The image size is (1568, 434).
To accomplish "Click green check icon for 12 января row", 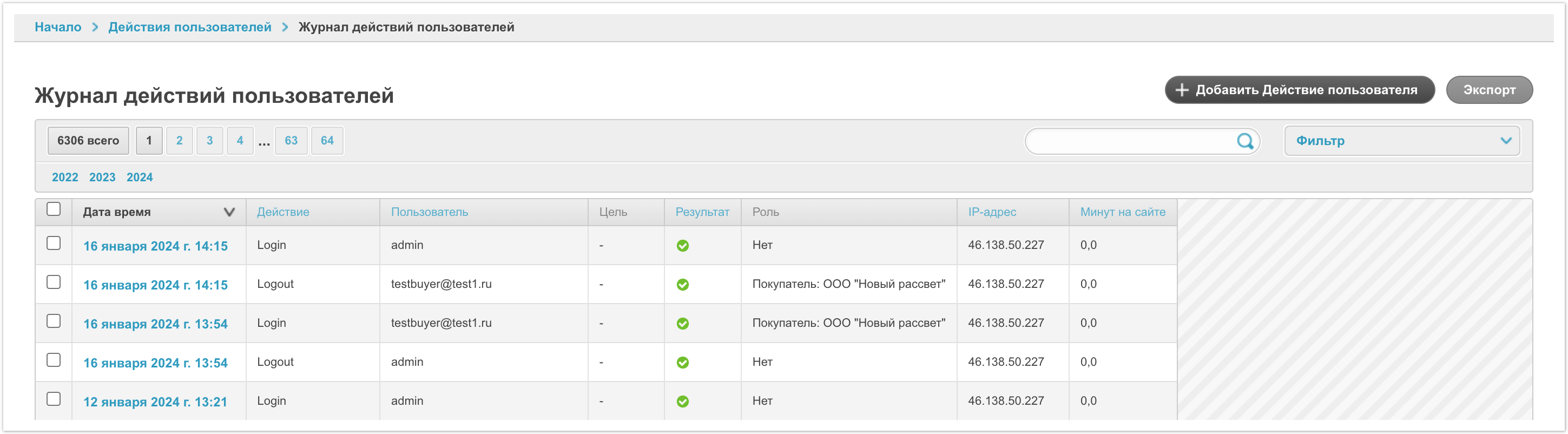I will tap(682, 402).
